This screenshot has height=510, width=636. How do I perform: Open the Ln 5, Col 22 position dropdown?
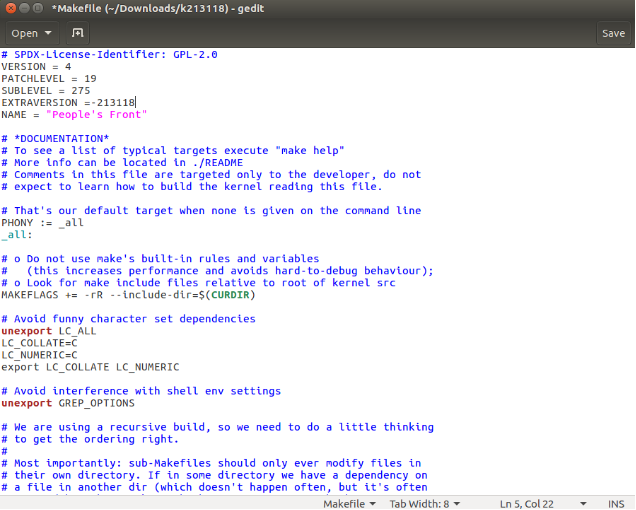click(543, 504)
